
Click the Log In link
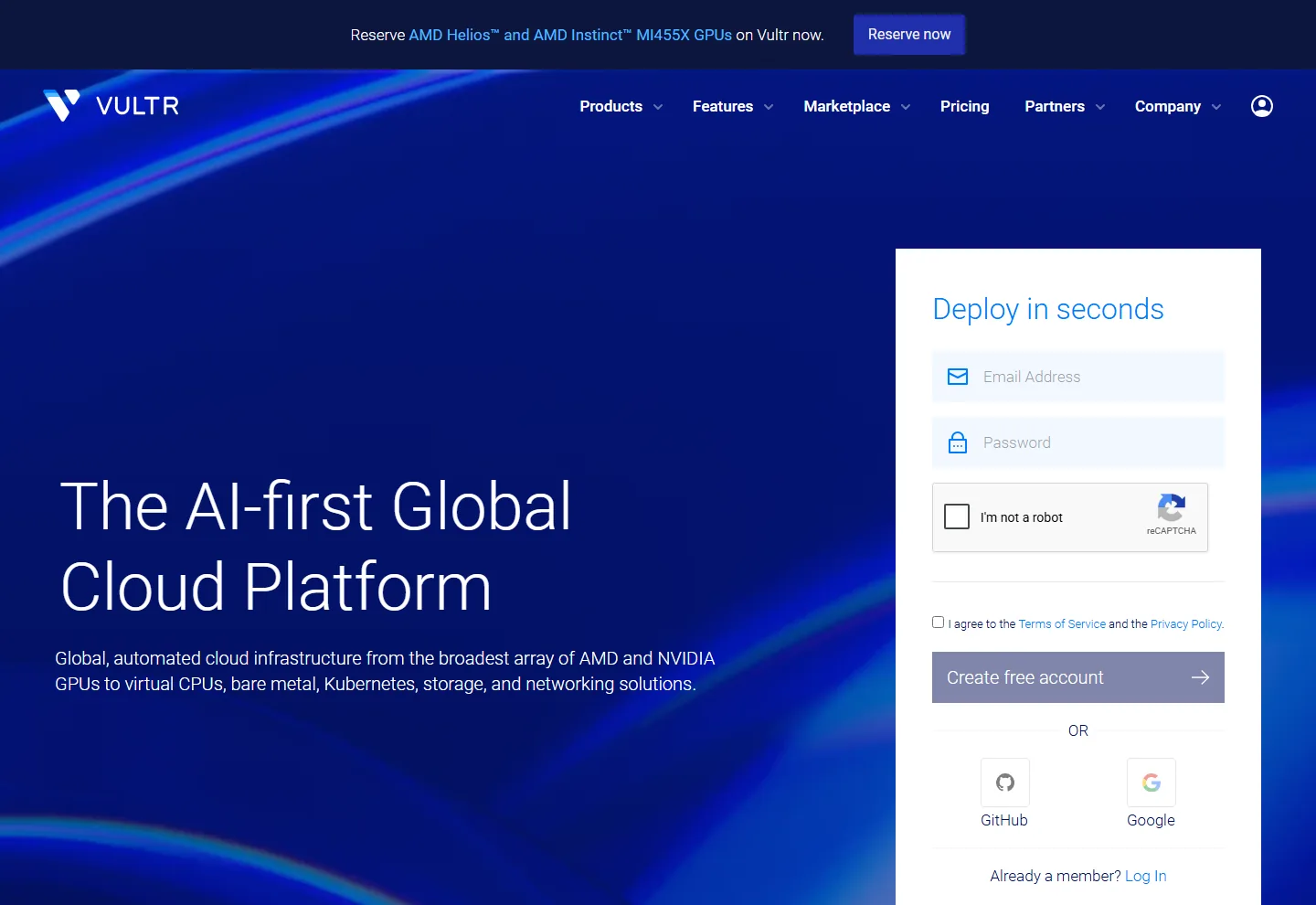(x=1145, y=876)
